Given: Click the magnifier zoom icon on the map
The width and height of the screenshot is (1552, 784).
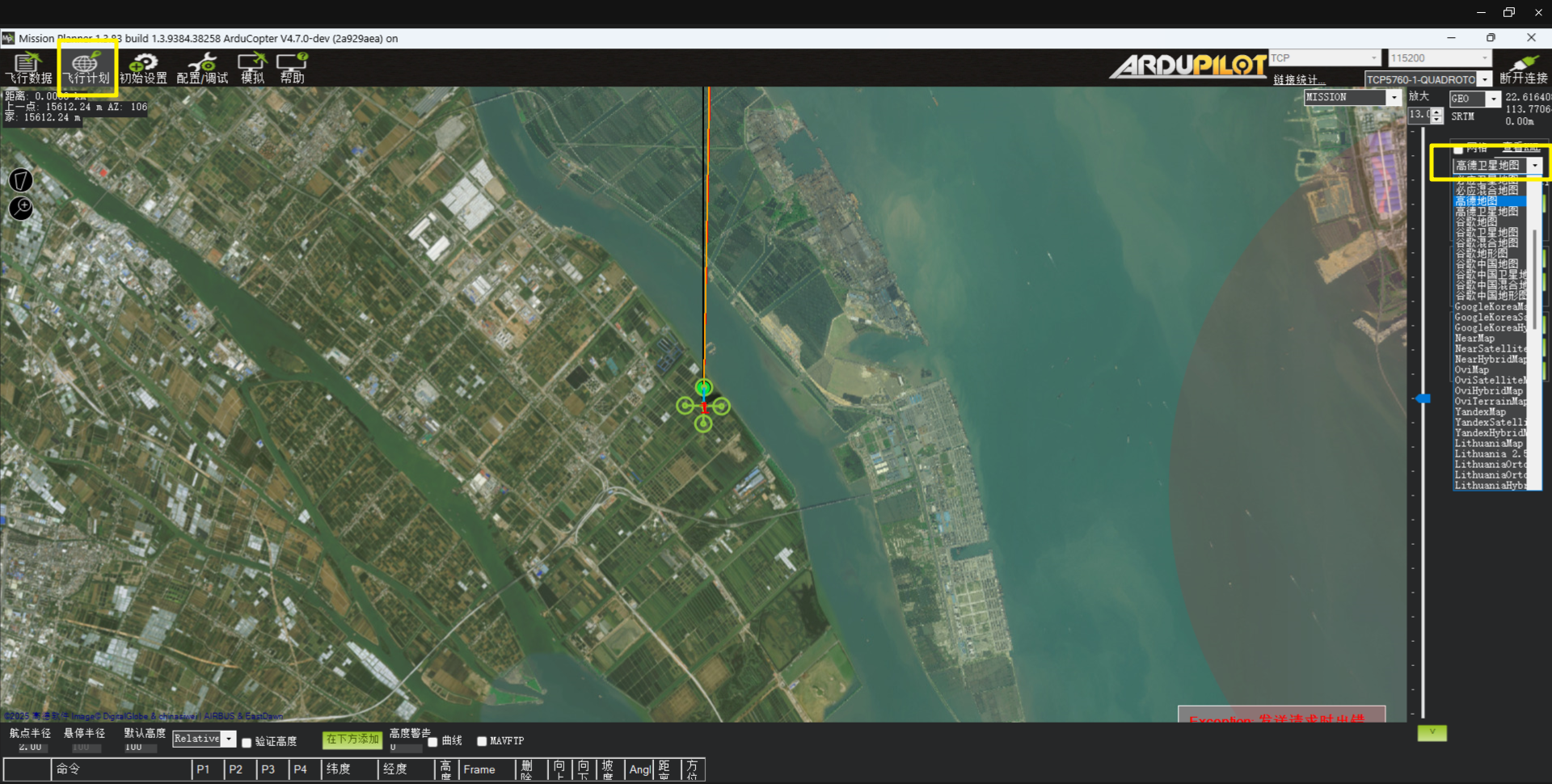Looking at the screenshot, I should 20,209.
